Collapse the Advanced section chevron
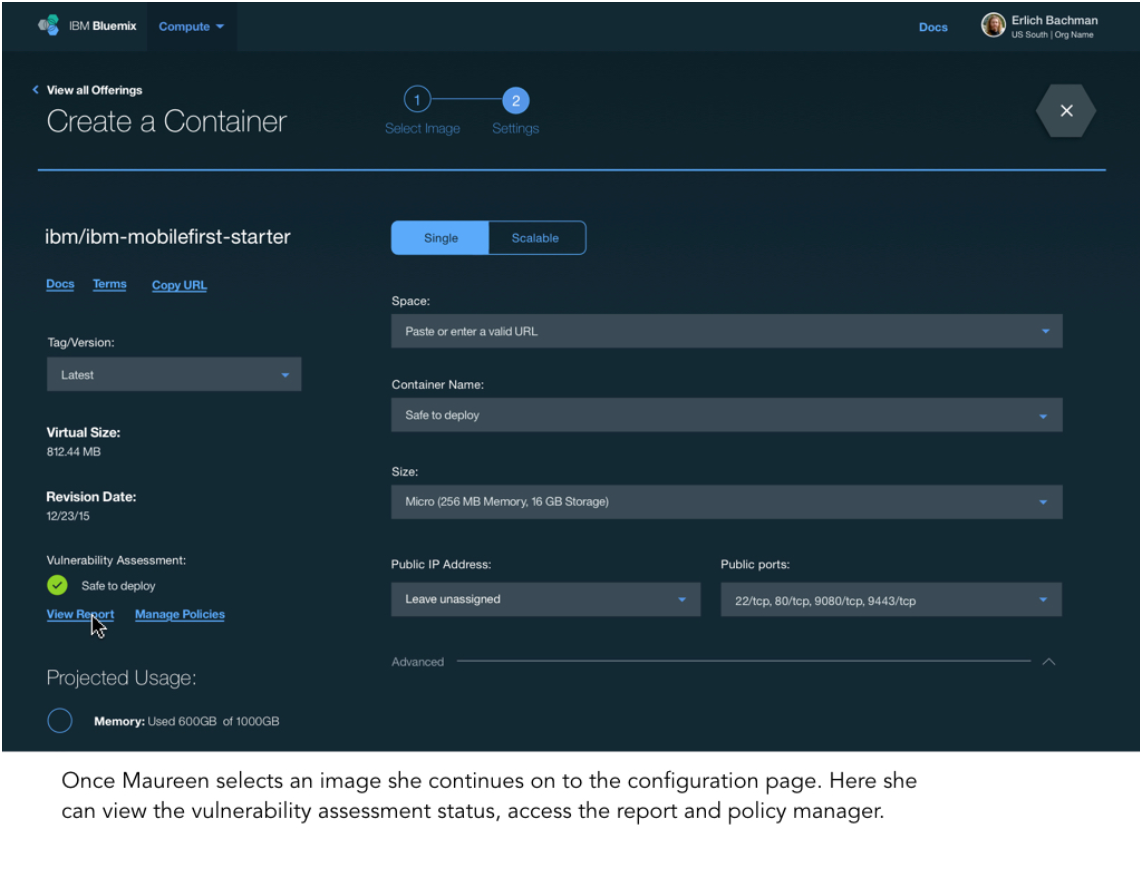This screenshot has height=880, width=1140. tap(1048, 662)
